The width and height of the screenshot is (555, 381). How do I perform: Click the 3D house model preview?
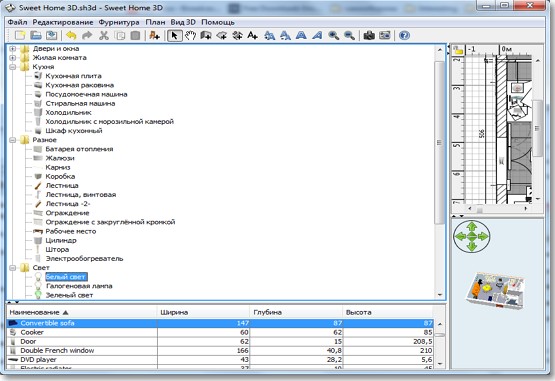point(496,292)
